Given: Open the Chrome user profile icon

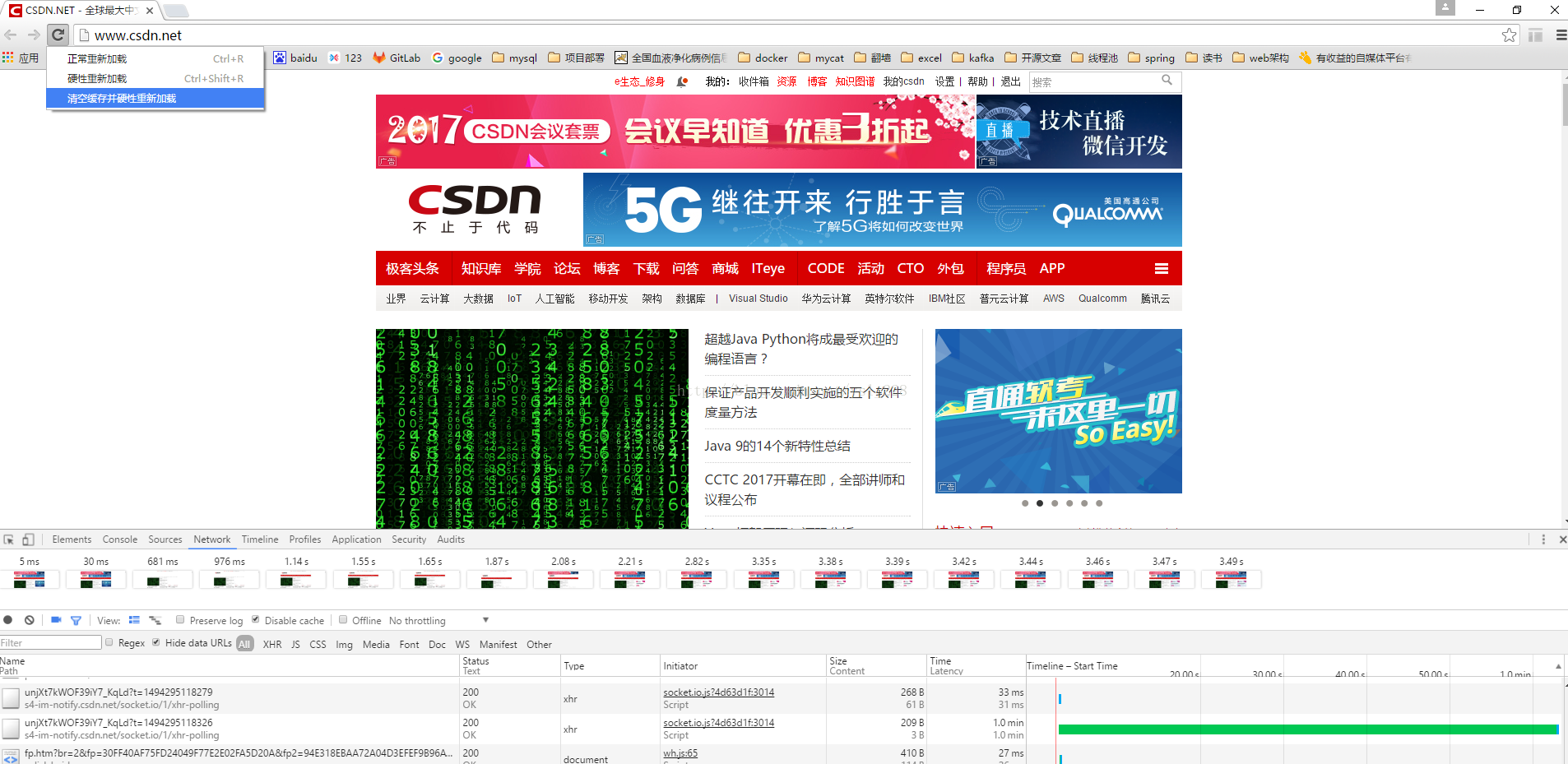Looking at the screenshot, I should 1445,8.
